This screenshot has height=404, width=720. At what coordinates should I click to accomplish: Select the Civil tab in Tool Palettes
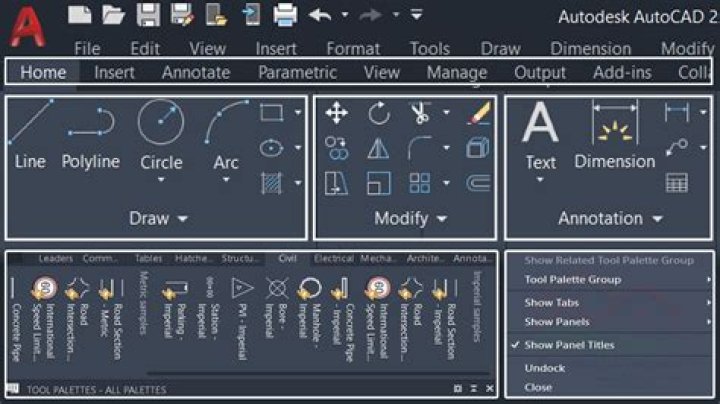(287, 258)
